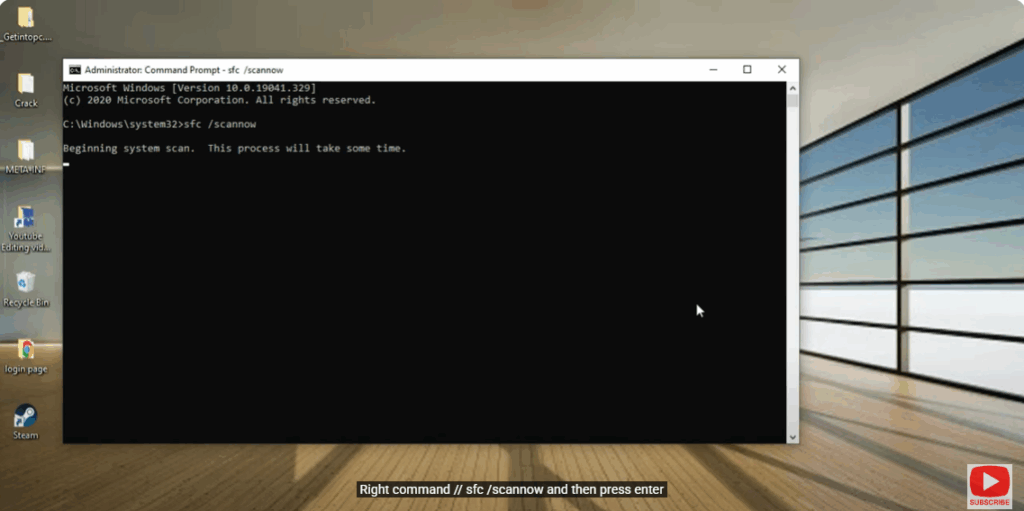Maximize the Command Prompt window
Image resolution: width=1024 pixels, height=511 pixels.
(747, 70)
